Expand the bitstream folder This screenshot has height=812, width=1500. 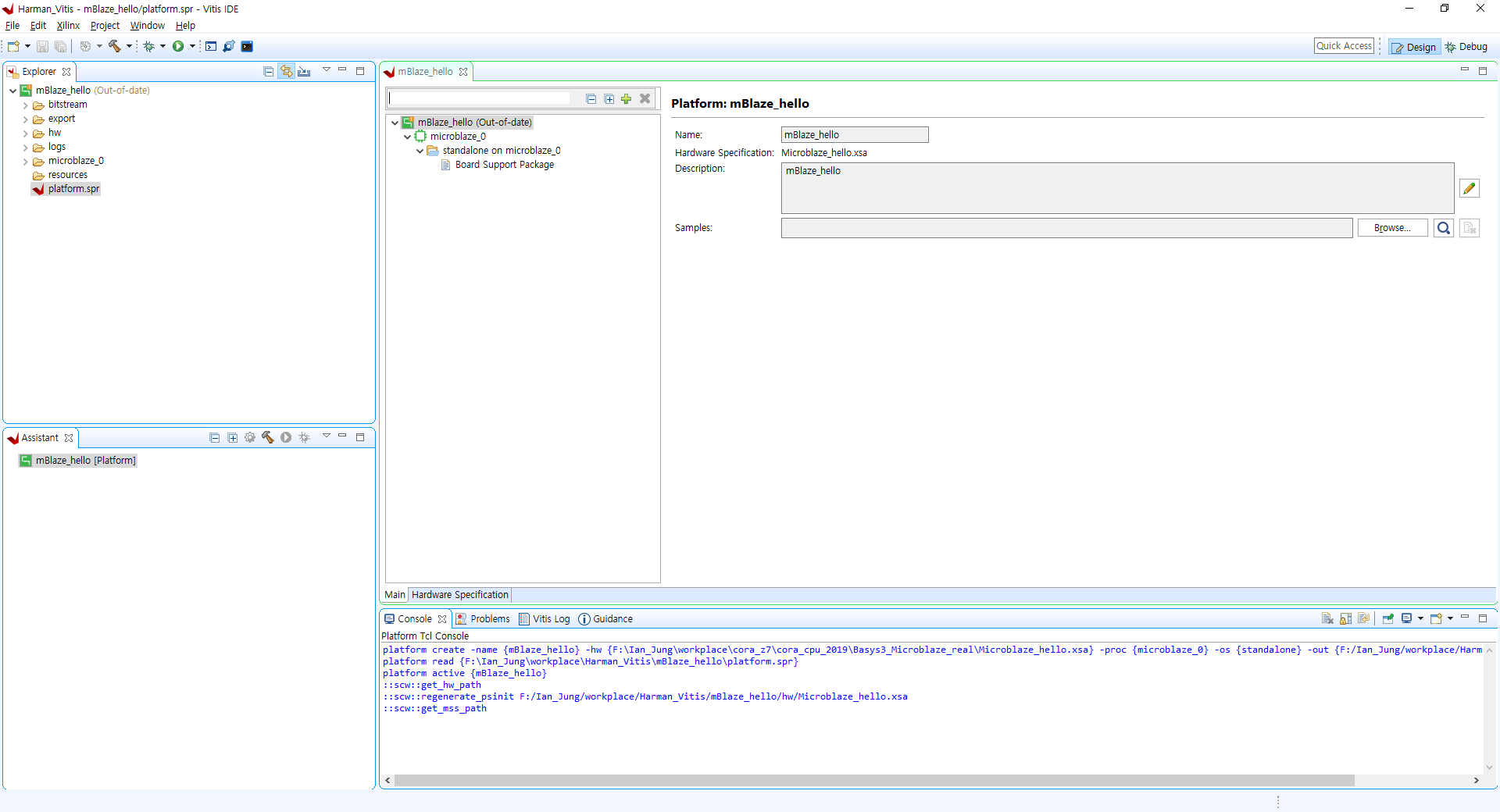tap(26, 105)
